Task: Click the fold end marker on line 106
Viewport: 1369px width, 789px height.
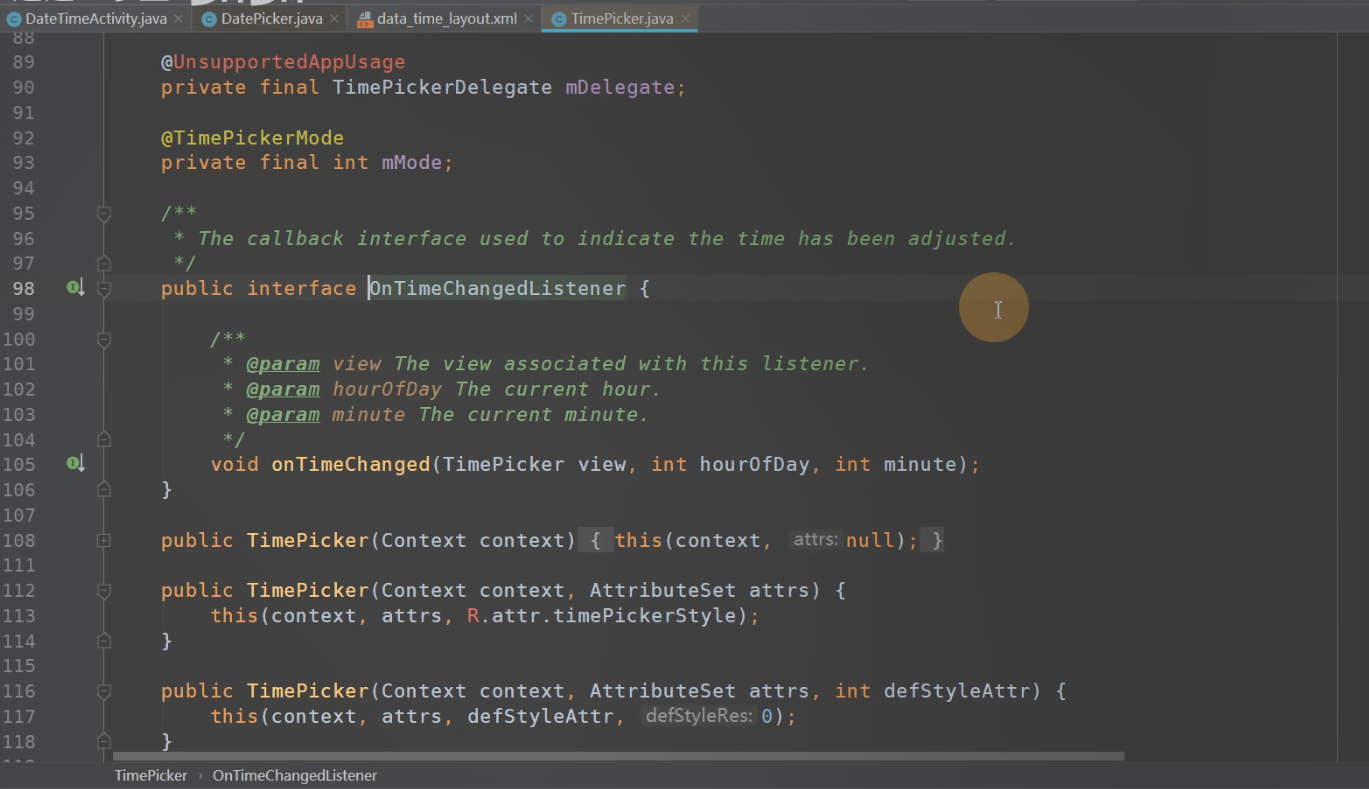Action: [103, 489]
